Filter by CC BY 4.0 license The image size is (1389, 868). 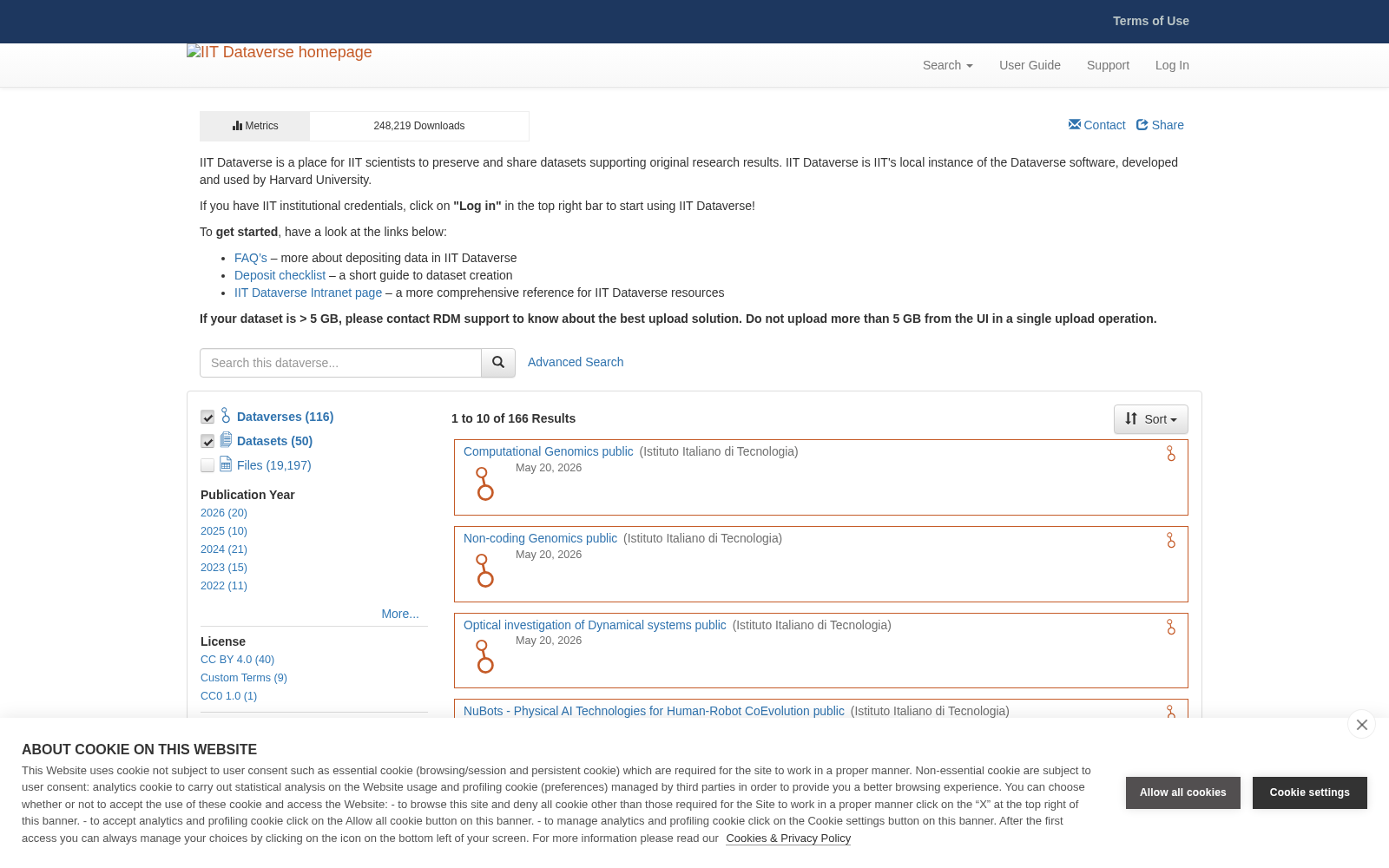coord(237,660)
